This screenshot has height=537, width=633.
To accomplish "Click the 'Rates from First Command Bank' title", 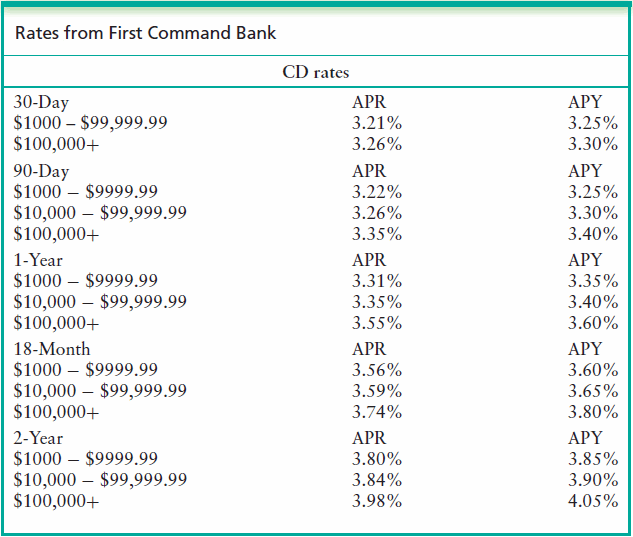I will pos(146,34).
